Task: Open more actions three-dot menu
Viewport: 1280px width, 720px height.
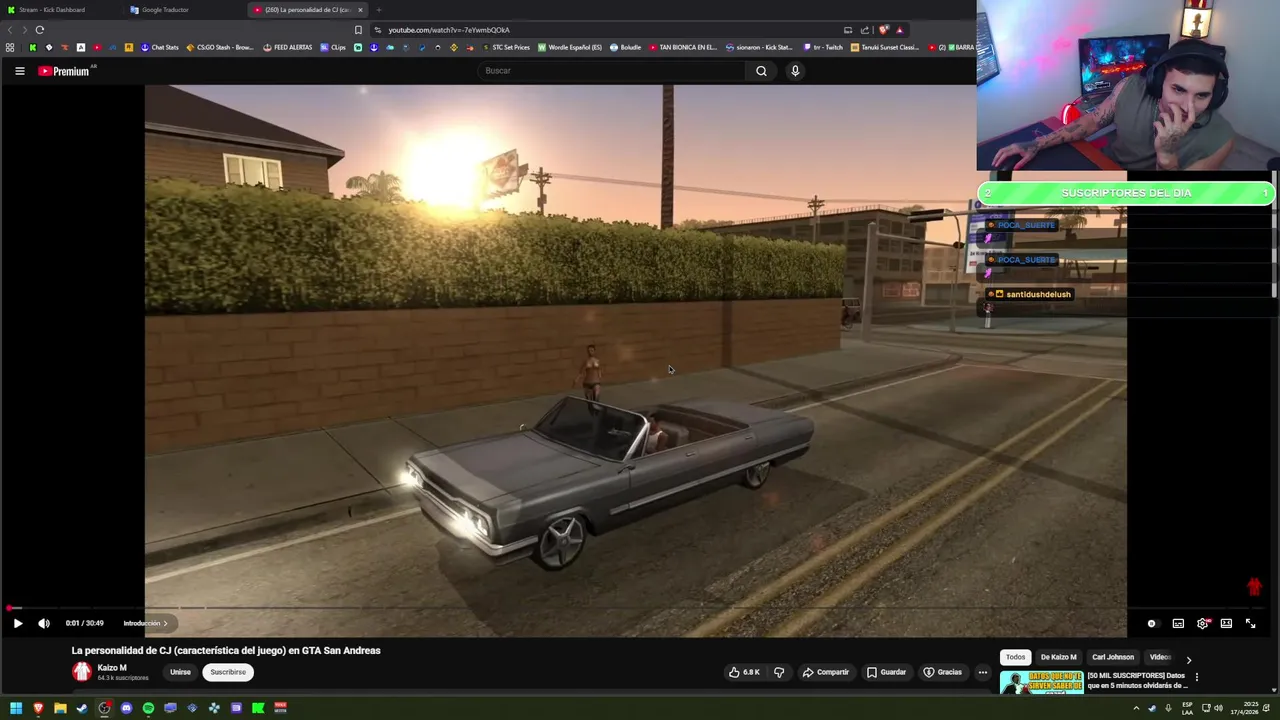Action: [x=983, y=672]
